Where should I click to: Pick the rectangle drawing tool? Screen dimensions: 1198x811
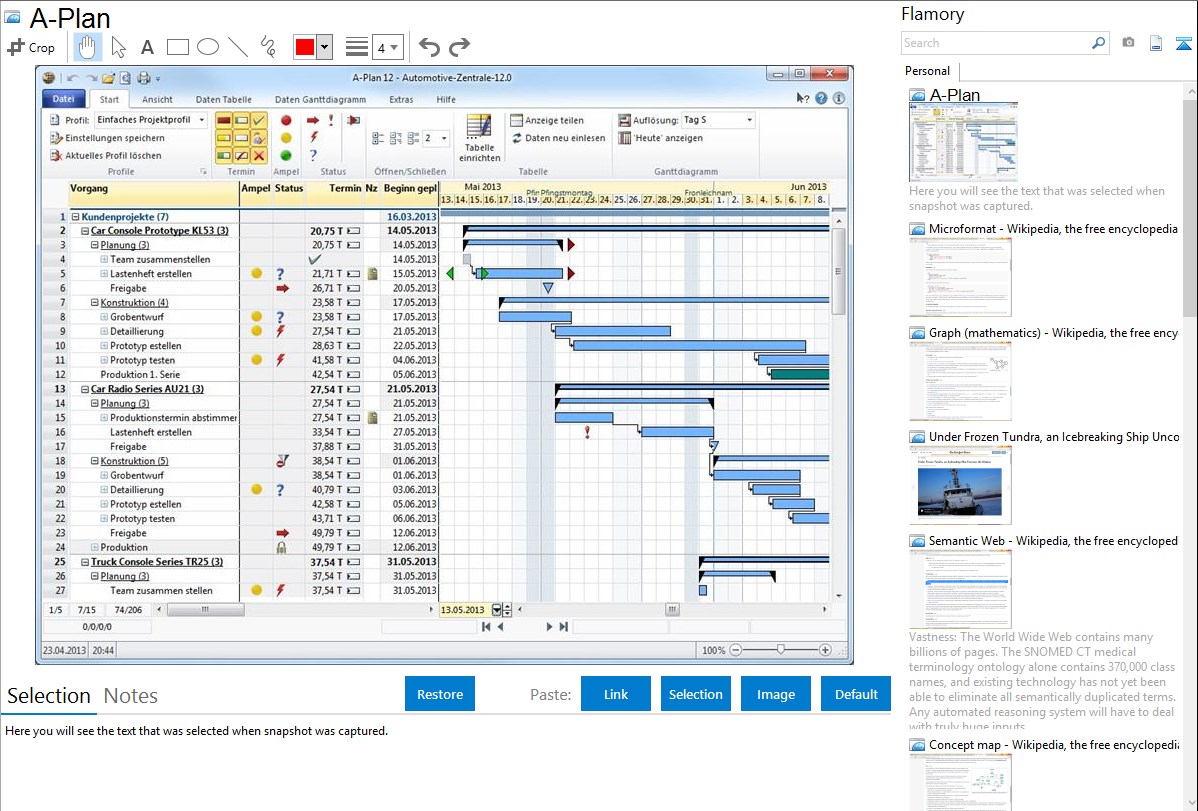177,47
